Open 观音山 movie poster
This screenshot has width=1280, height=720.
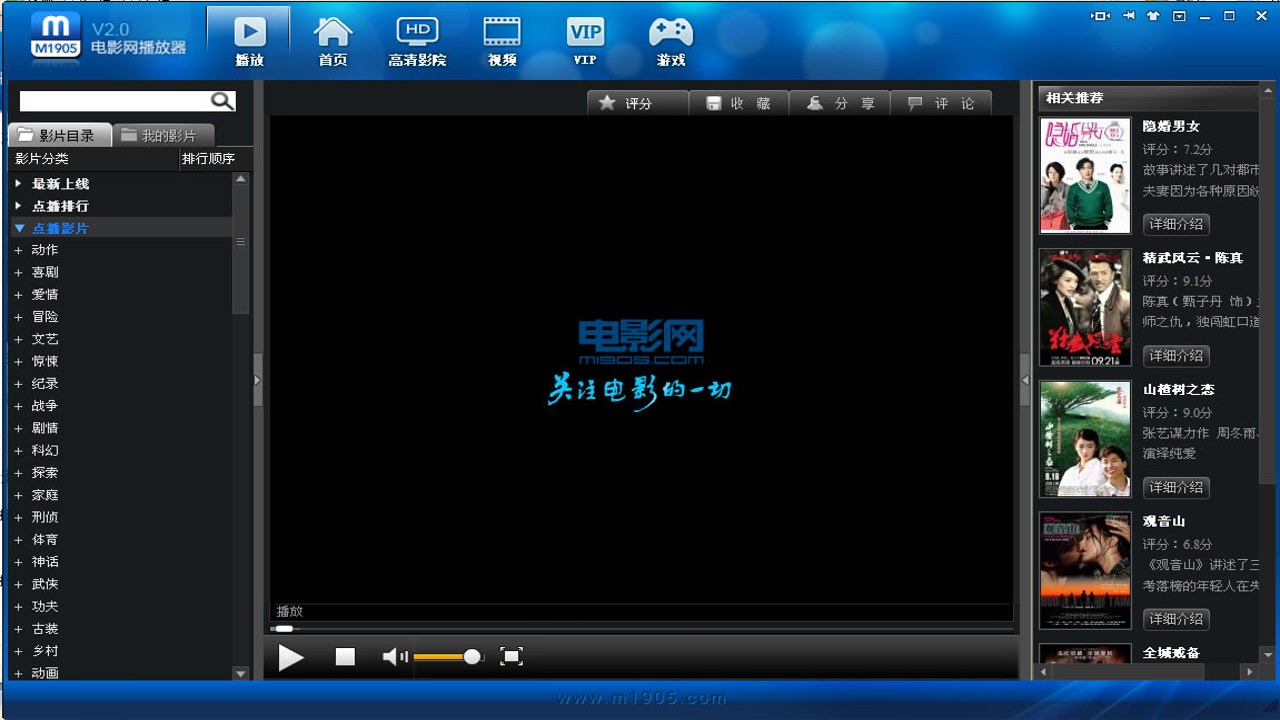(x=1085, y=571)
